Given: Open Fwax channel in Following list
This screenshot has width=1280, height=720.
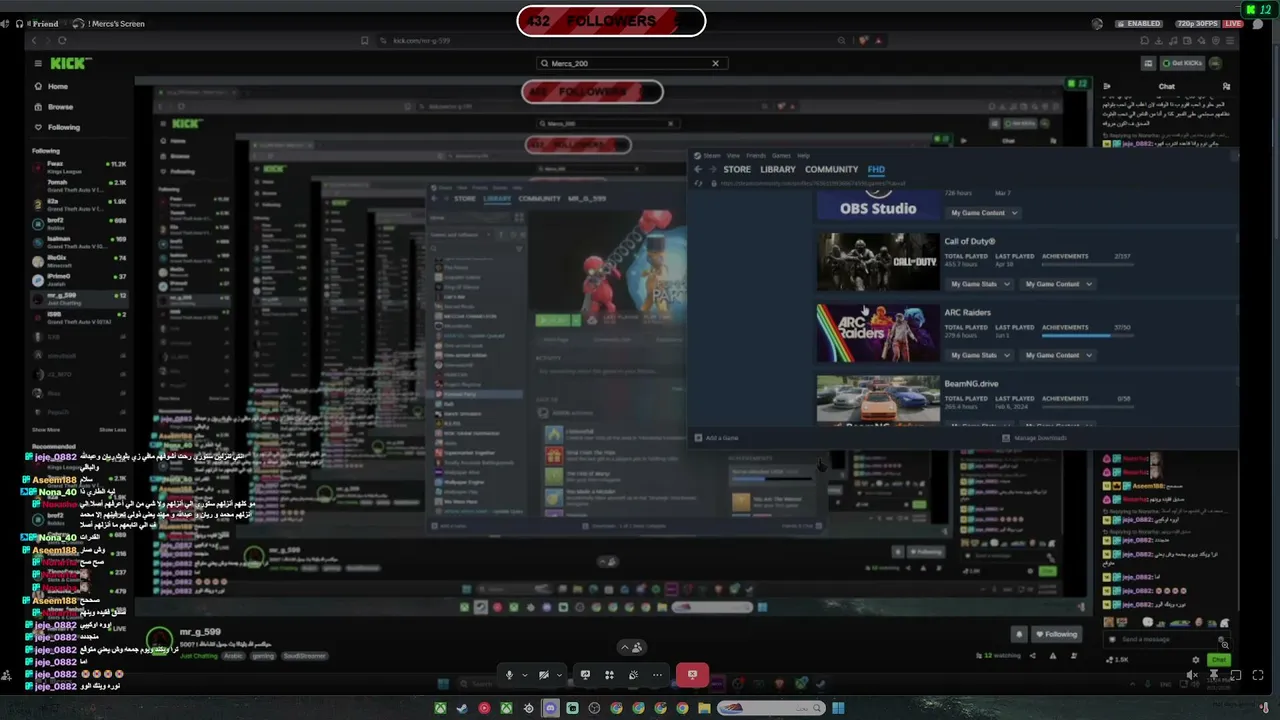Looking at the screenshot, I should (79, 166).
